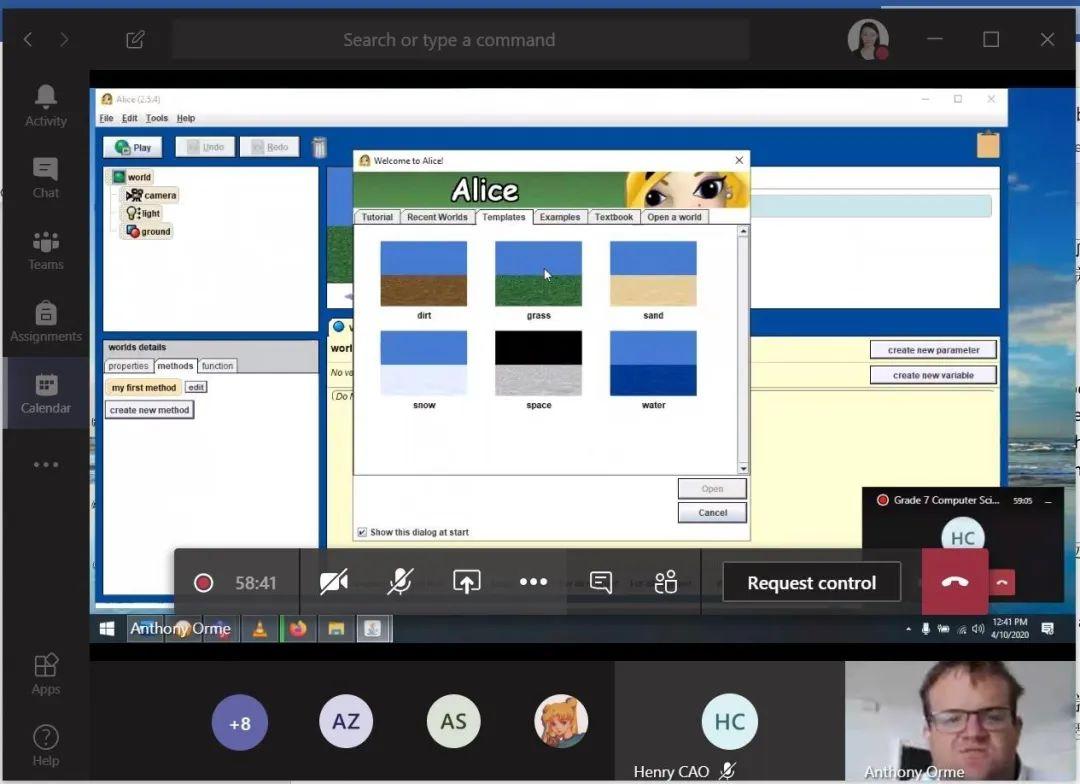Open Assignments in the Teams sidebar
Image resolution: width=1080 pixels, height=784 pixels.
click(45, 322)
